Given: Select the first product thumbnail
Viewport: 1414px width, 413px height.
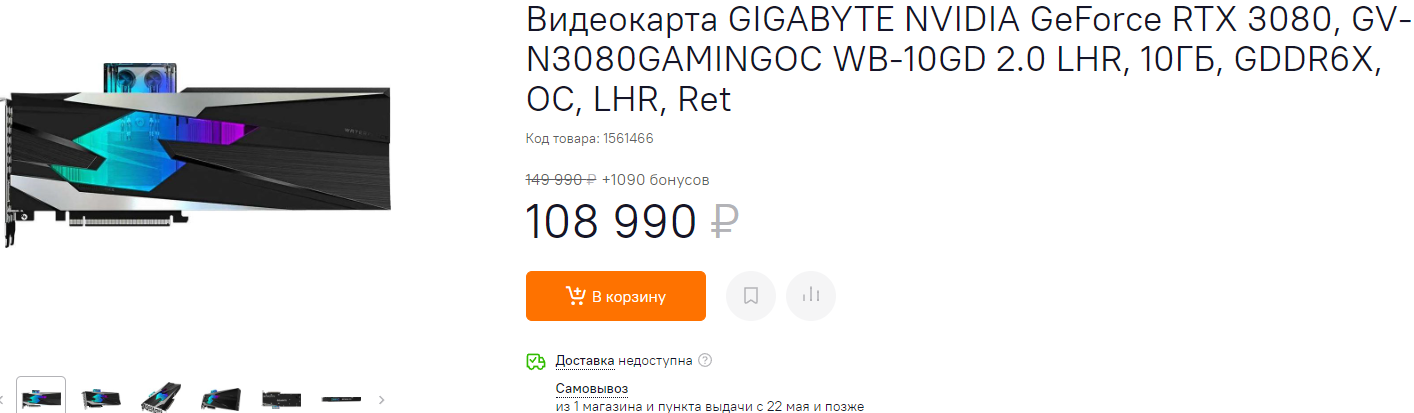Looking at the screenshot, I should pyautogui.click(x=41, y=396).
